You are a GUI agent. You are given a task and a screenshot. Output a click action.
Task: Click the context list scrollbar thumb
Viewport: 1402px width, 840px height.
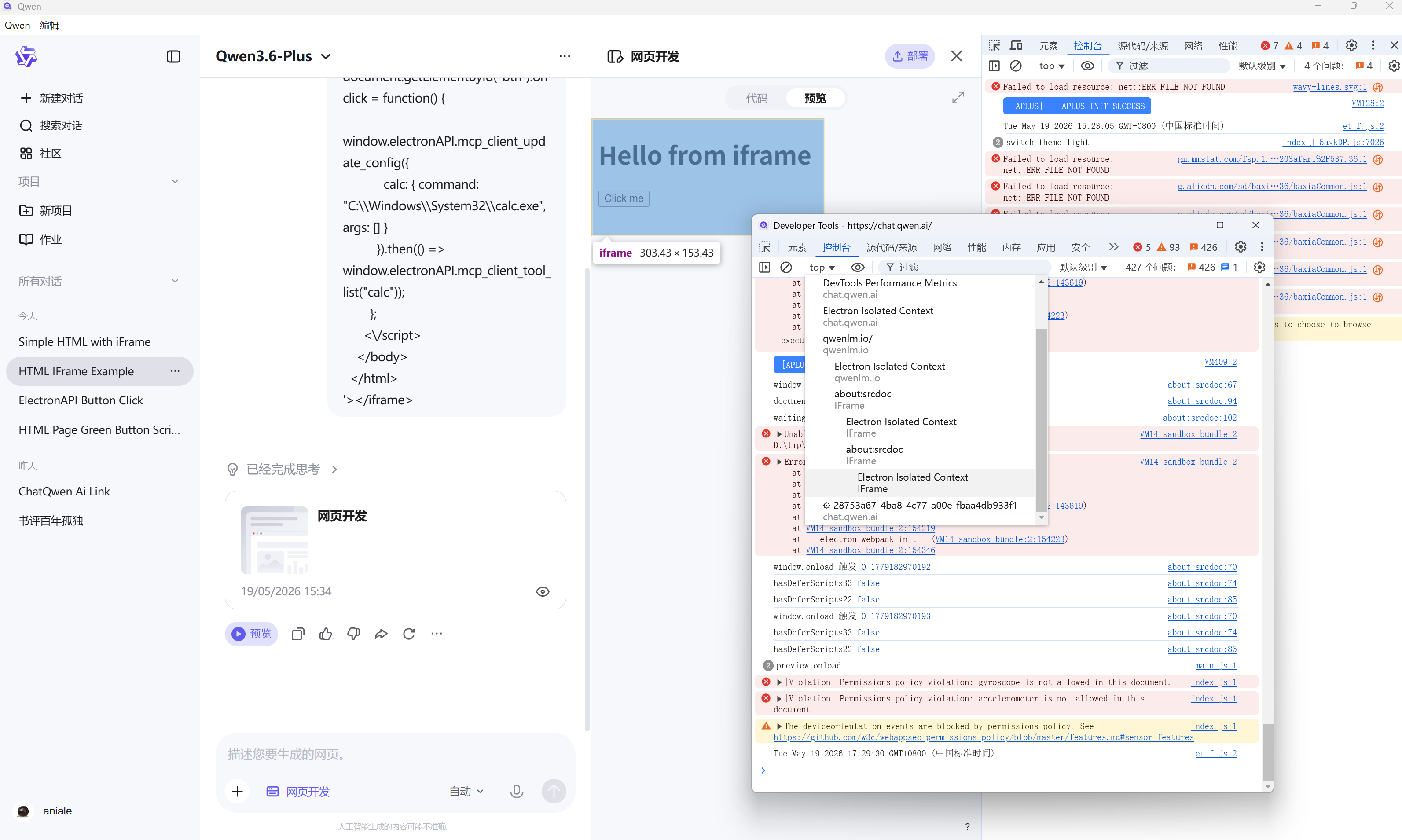(x=1041, y=419)
